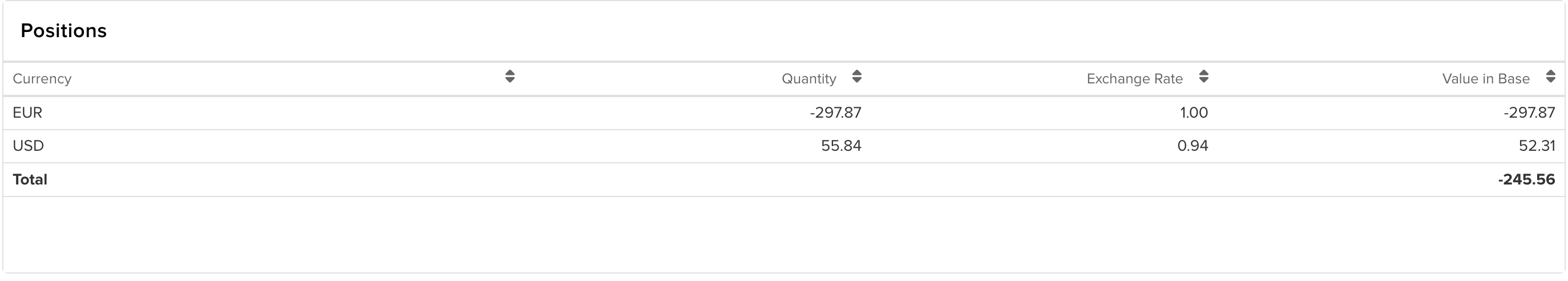Select the Exchange Rate header text

1134,79
